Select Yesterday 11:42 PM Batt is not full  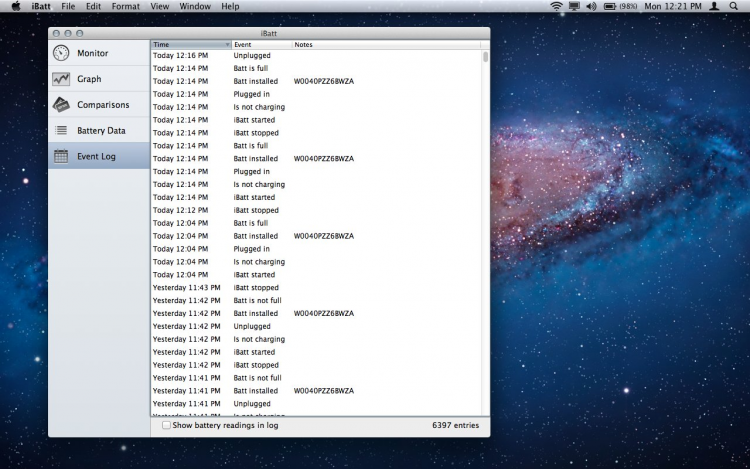coord(316,301)
